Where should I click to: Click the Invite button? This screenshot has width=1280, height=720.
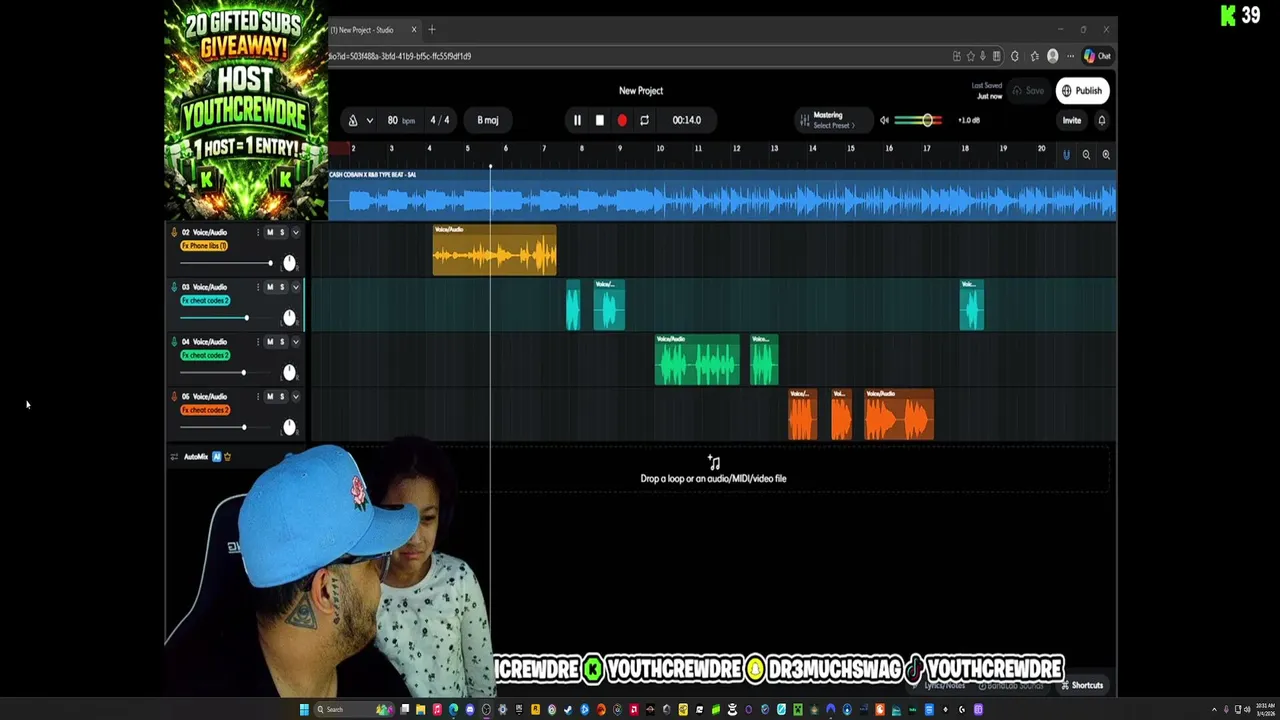[x=1071, y=120]
